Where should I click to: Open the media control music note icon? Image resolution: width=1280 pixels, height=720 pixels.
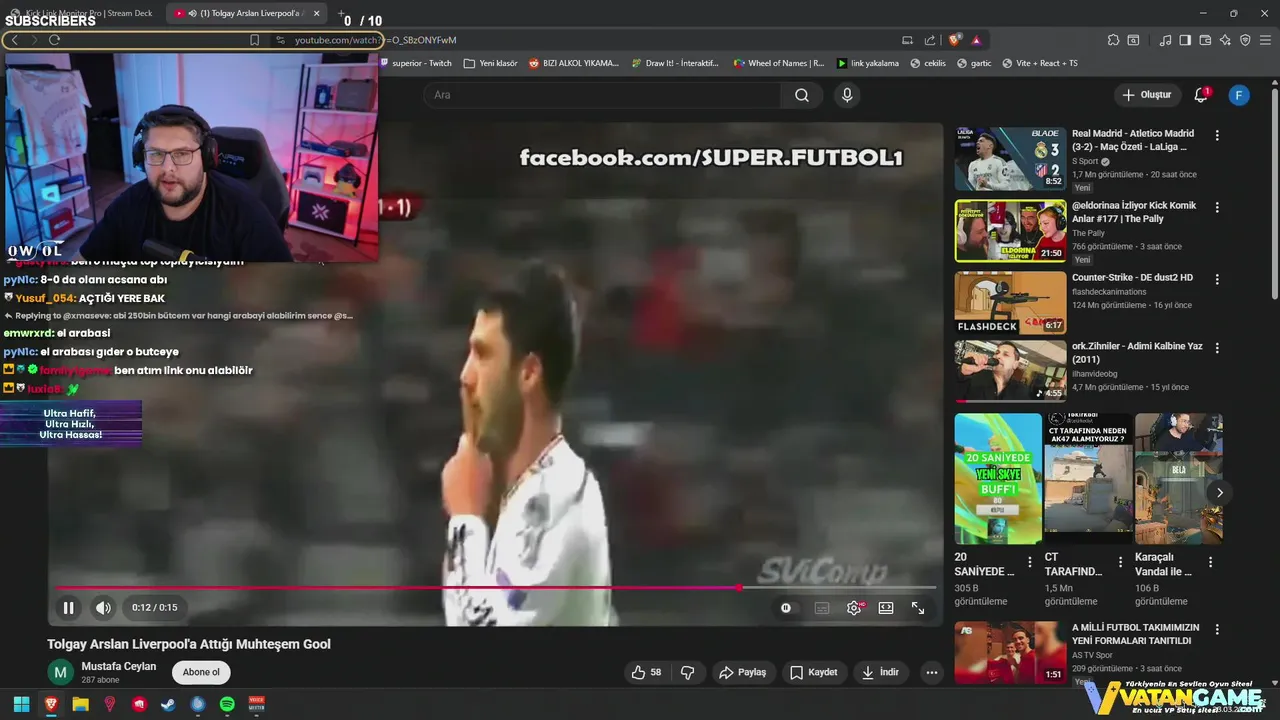[1165, 40]
